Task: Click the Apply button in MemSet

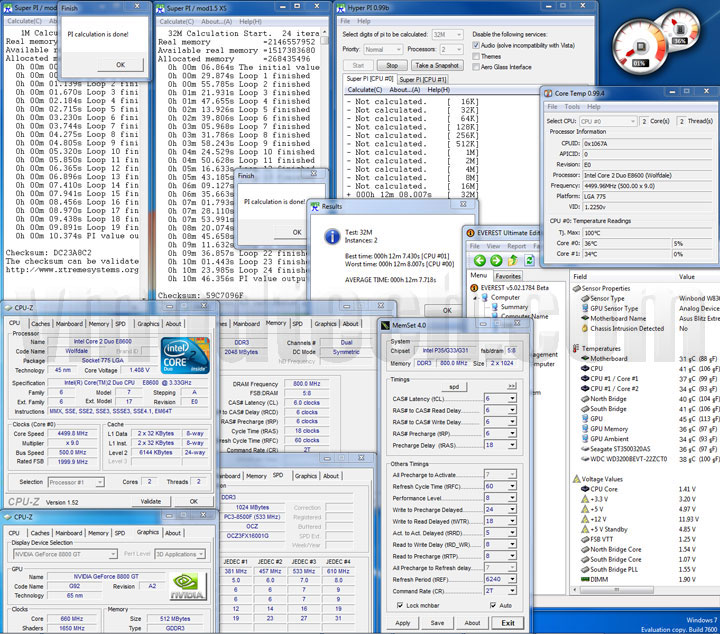Action: click(x=403, y=623)
